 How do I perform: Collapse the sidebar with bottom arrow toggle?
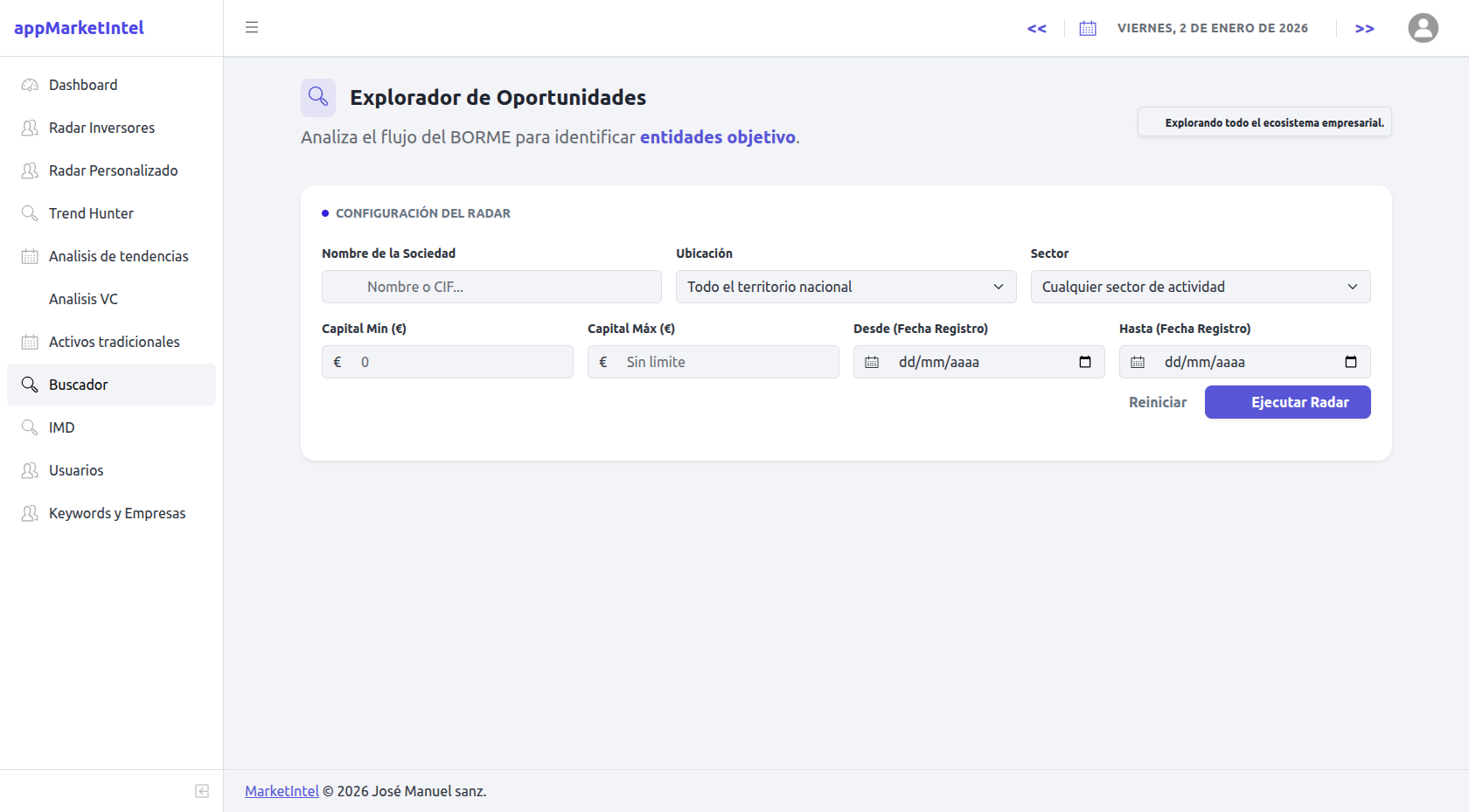click(x=201, y=791)
